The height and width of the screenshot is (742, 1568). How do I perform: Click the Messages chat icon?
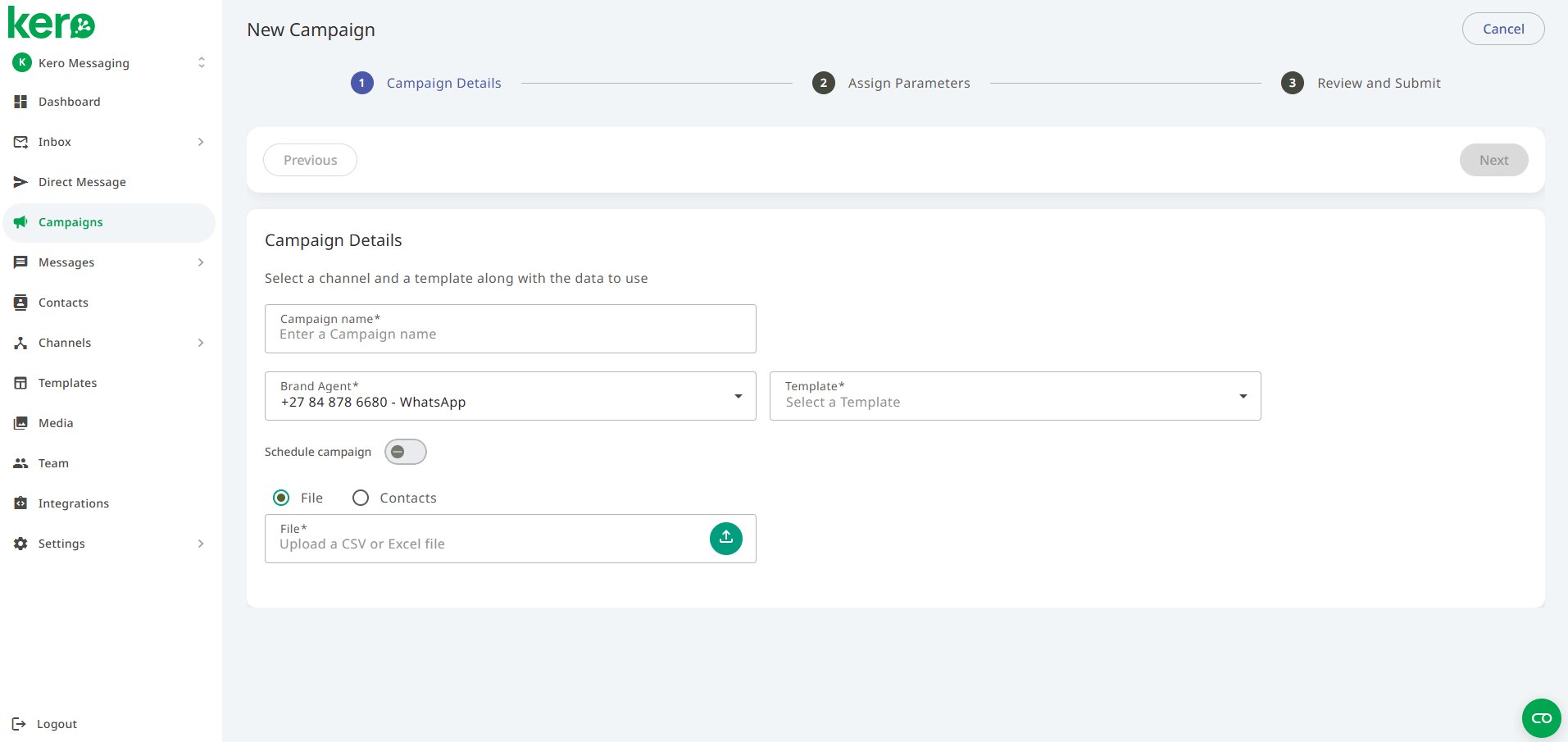point(20,262)
